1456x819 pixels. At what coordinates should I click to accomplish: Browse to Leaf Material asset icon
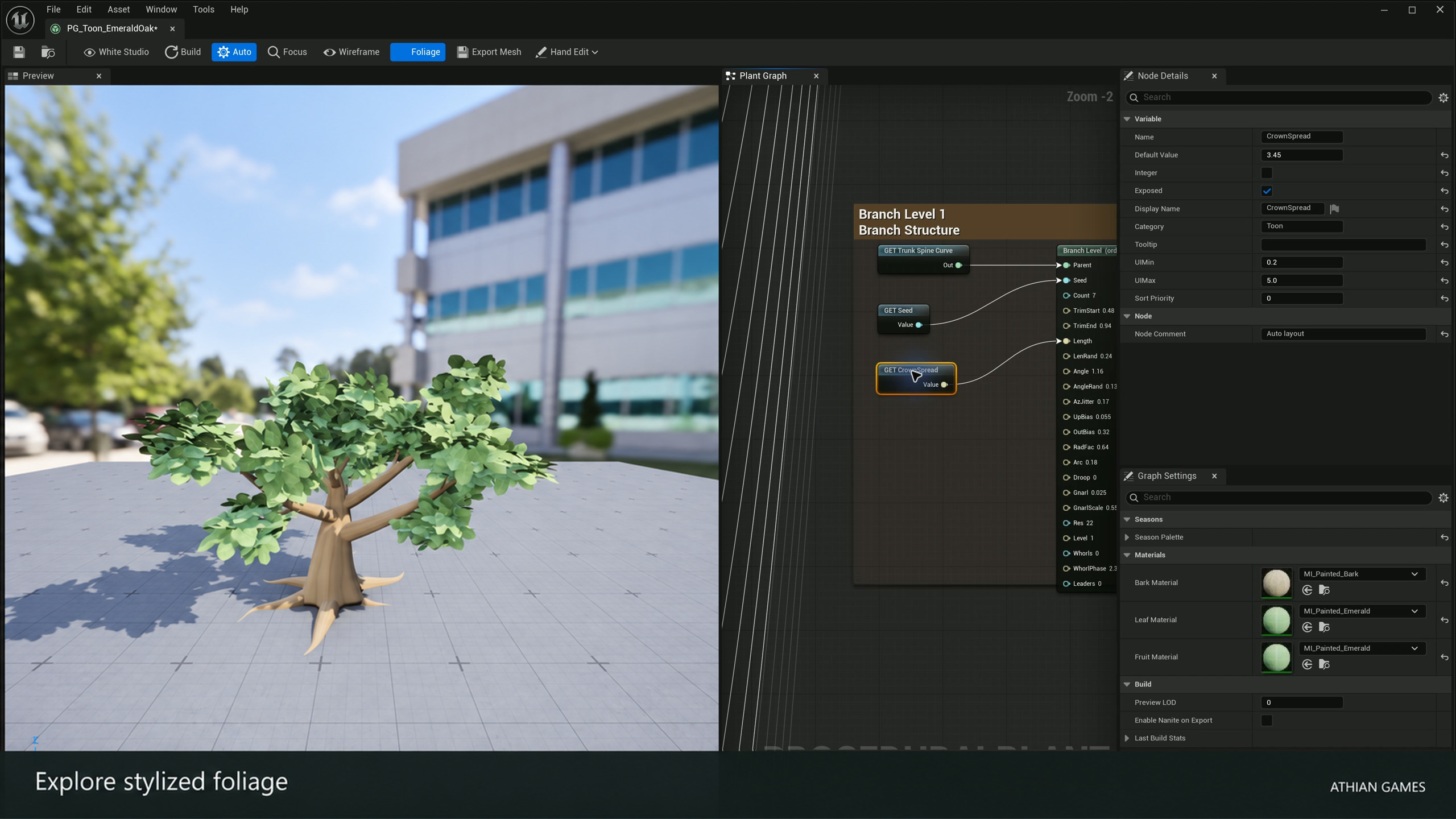click(x=1324, y=627)
